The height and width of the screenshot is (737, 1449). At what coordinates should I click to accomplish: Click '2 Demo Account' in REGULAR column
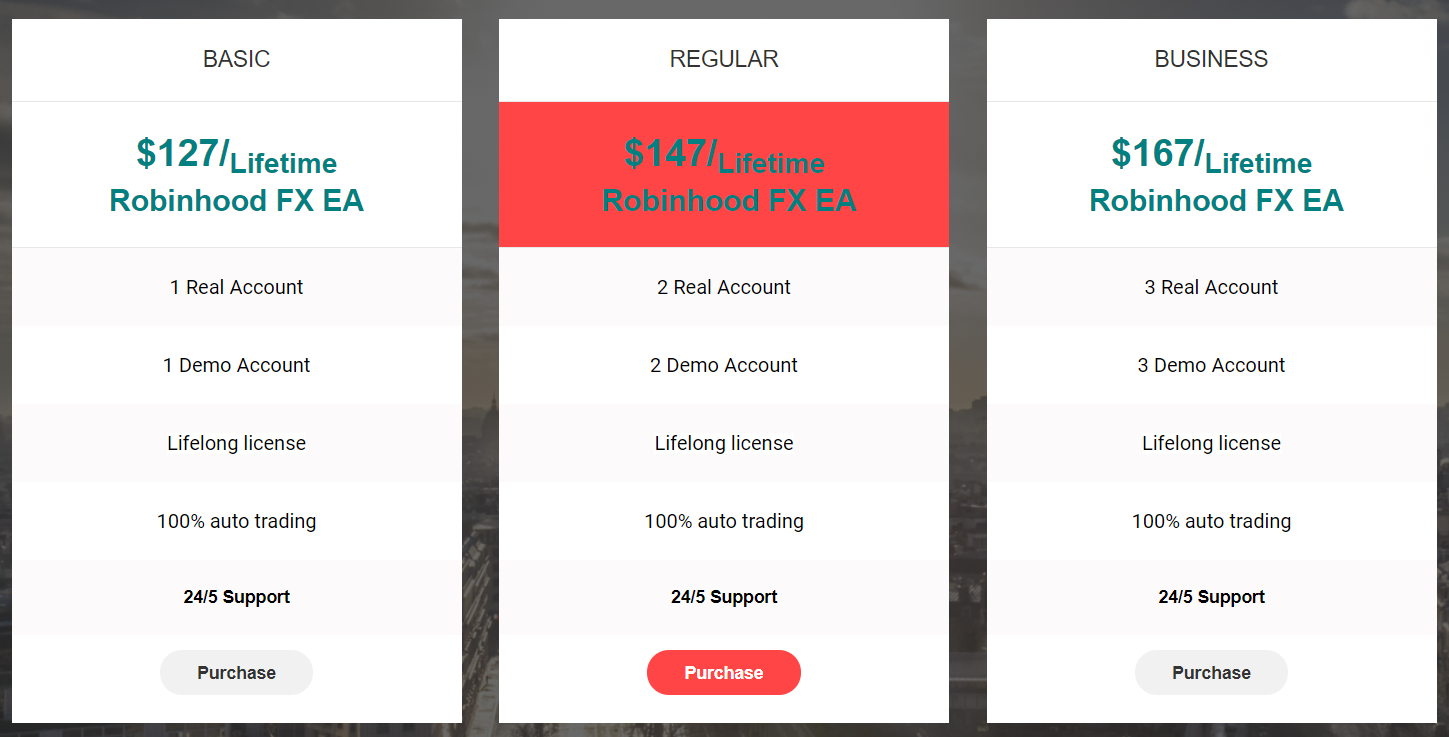pyautogui.click(x=723, y=365)
